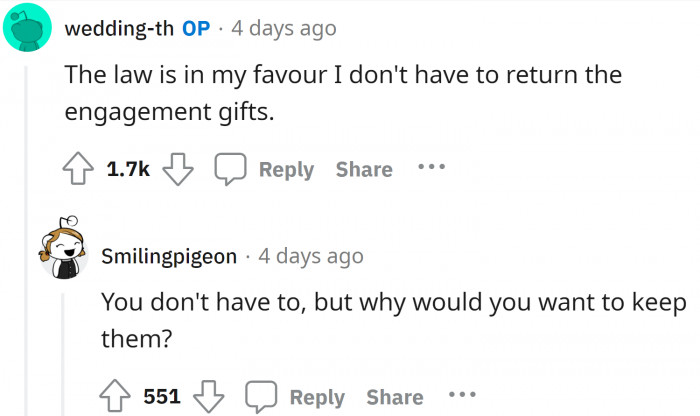Open Smilingpigeon user profile
This screenshot has height=416, width=700.
170,256
